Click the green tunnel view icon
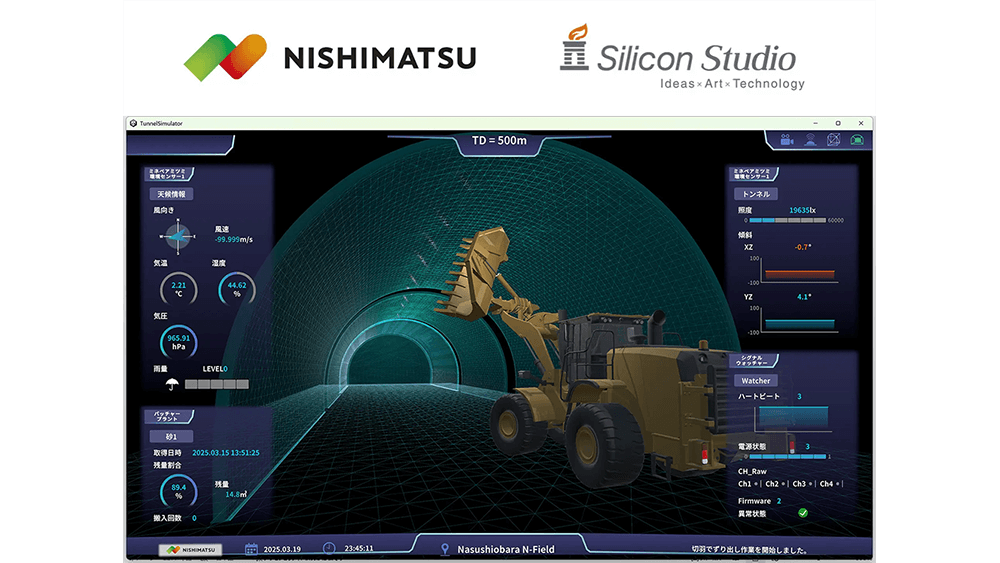1000x563 pixels. click(x=857, y=140)
